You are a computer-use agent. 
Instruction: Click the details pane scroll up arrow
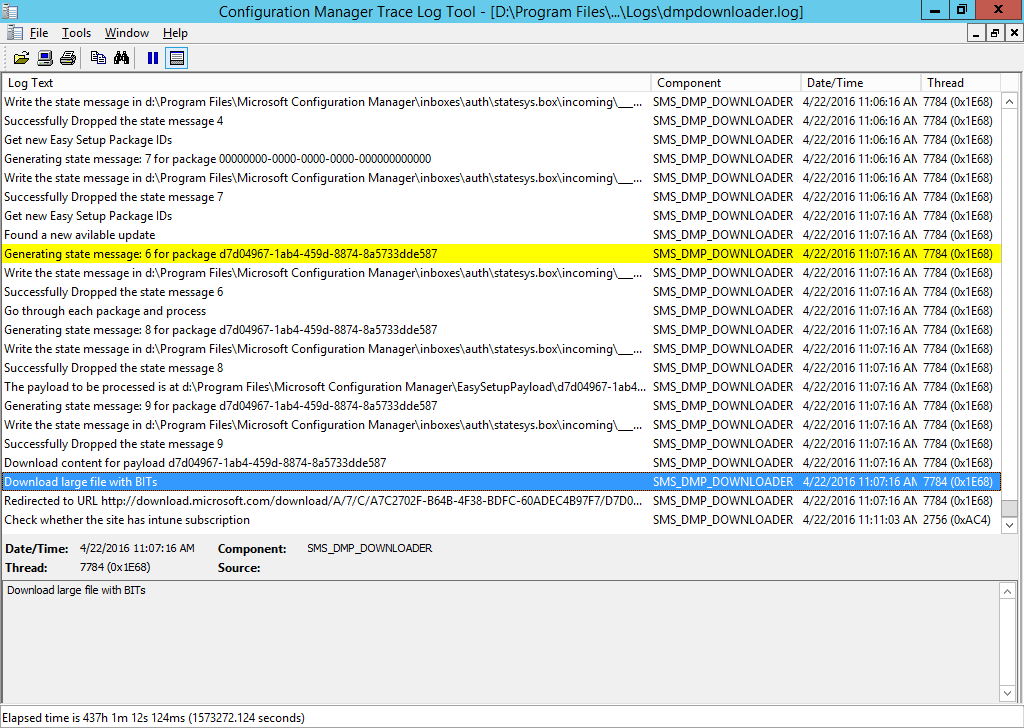1007,592
